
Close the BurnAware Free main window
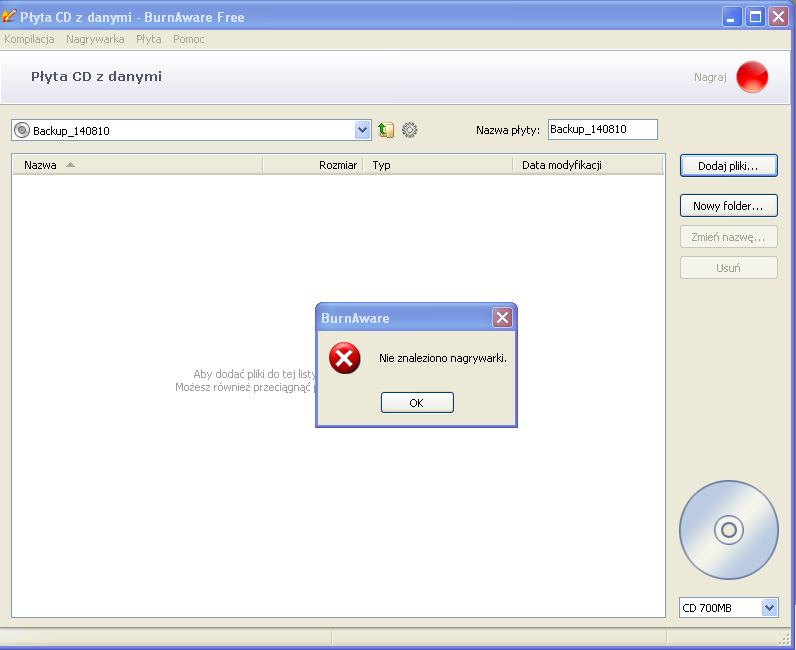pos(778,17)
